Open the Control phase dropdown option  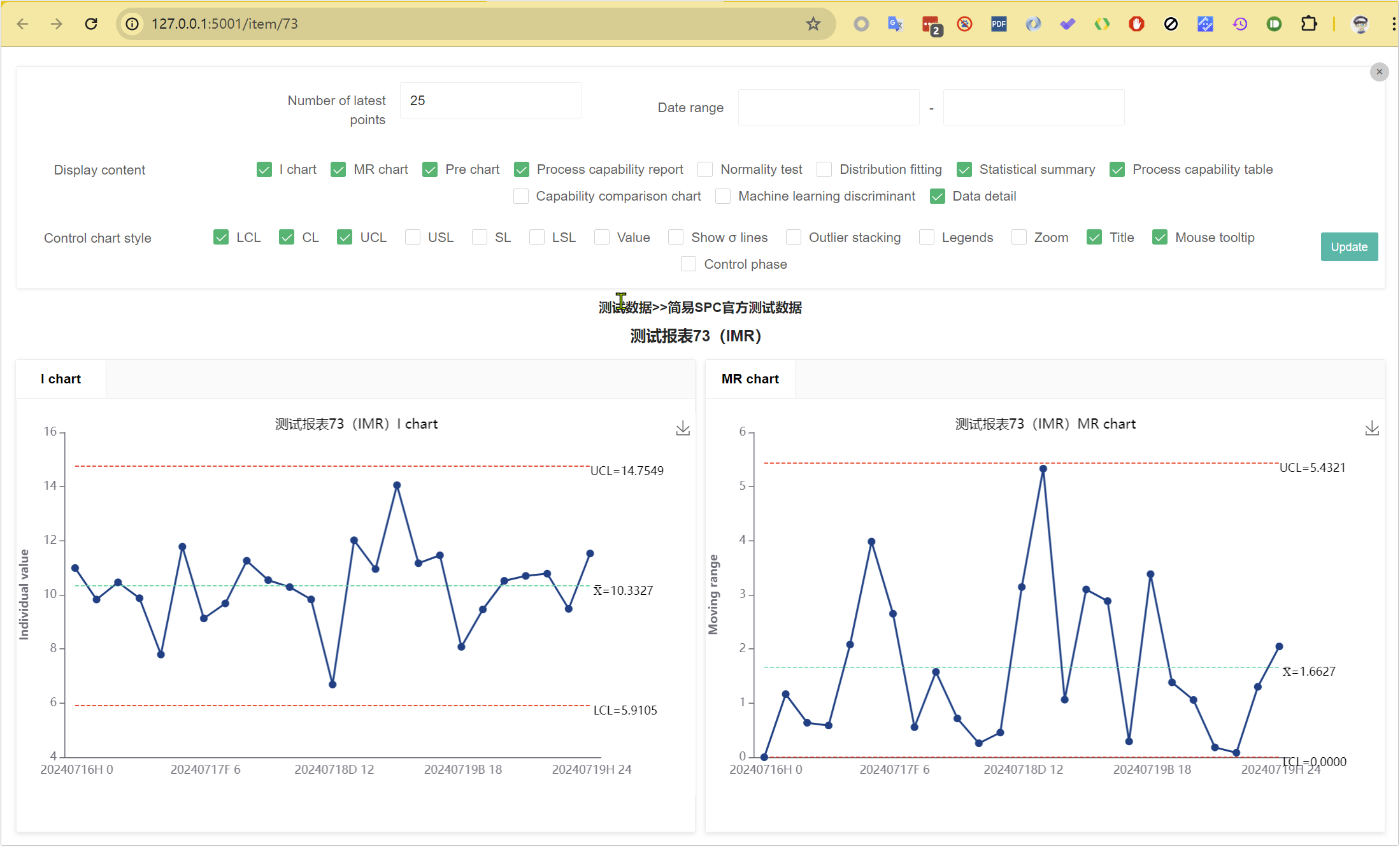pyautogui.click(x=691, y=263)
